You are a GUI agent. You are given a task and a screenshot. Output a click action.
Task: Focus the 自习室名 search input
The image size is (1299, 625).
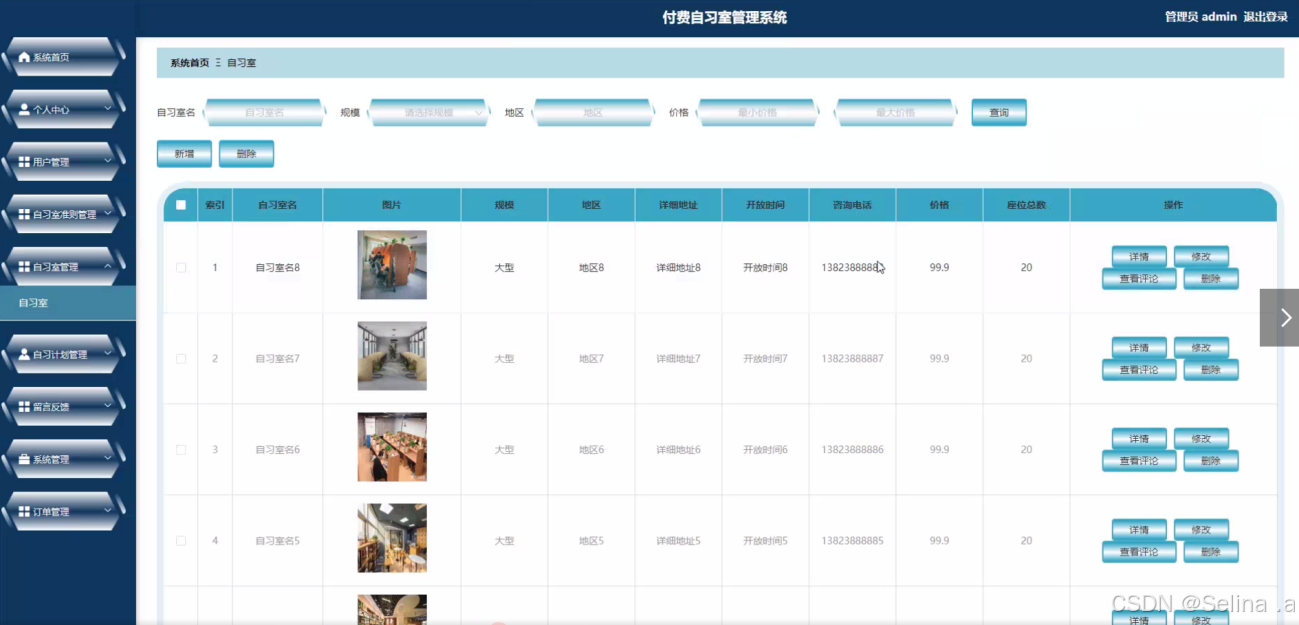(265, 113)
